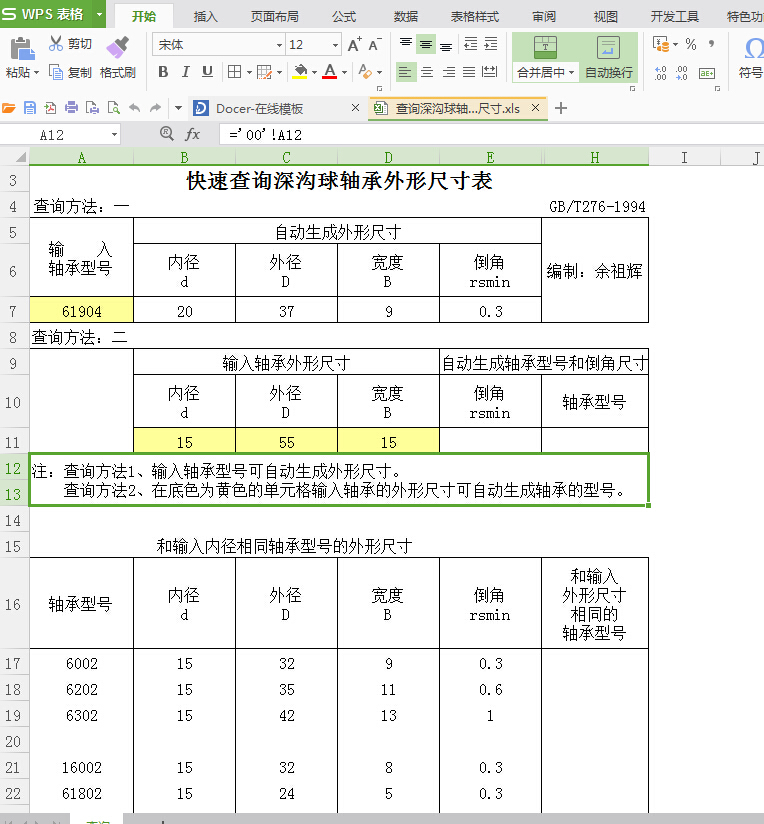Expand quick access toolbar customize arrow
764x824 pixels.
(x=178, y=108)
